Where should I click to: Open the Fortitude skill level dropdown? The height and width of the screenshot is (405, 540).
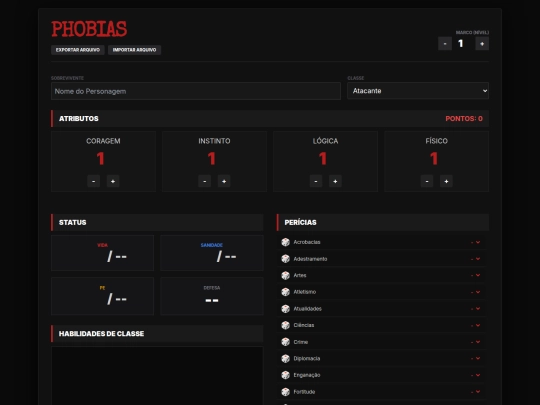tap(476, 392)
